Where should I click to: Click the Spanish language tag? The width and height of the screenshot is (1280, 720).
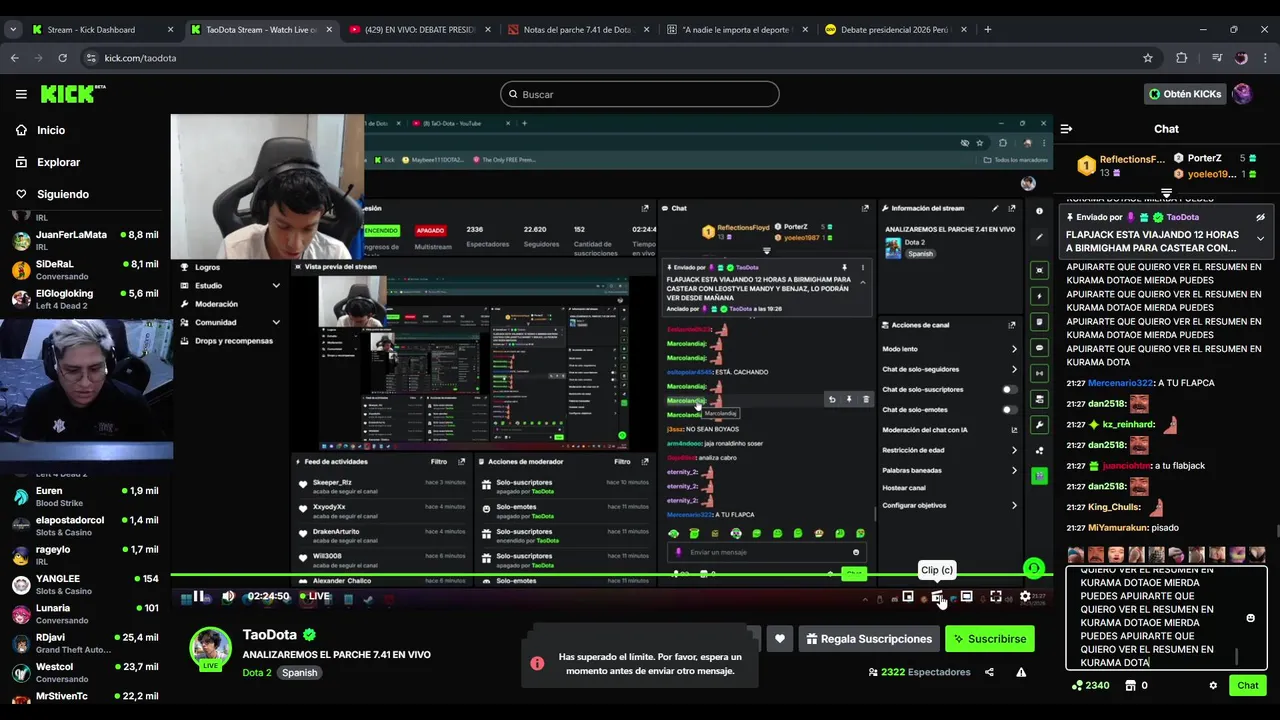[x=299, y=673]
